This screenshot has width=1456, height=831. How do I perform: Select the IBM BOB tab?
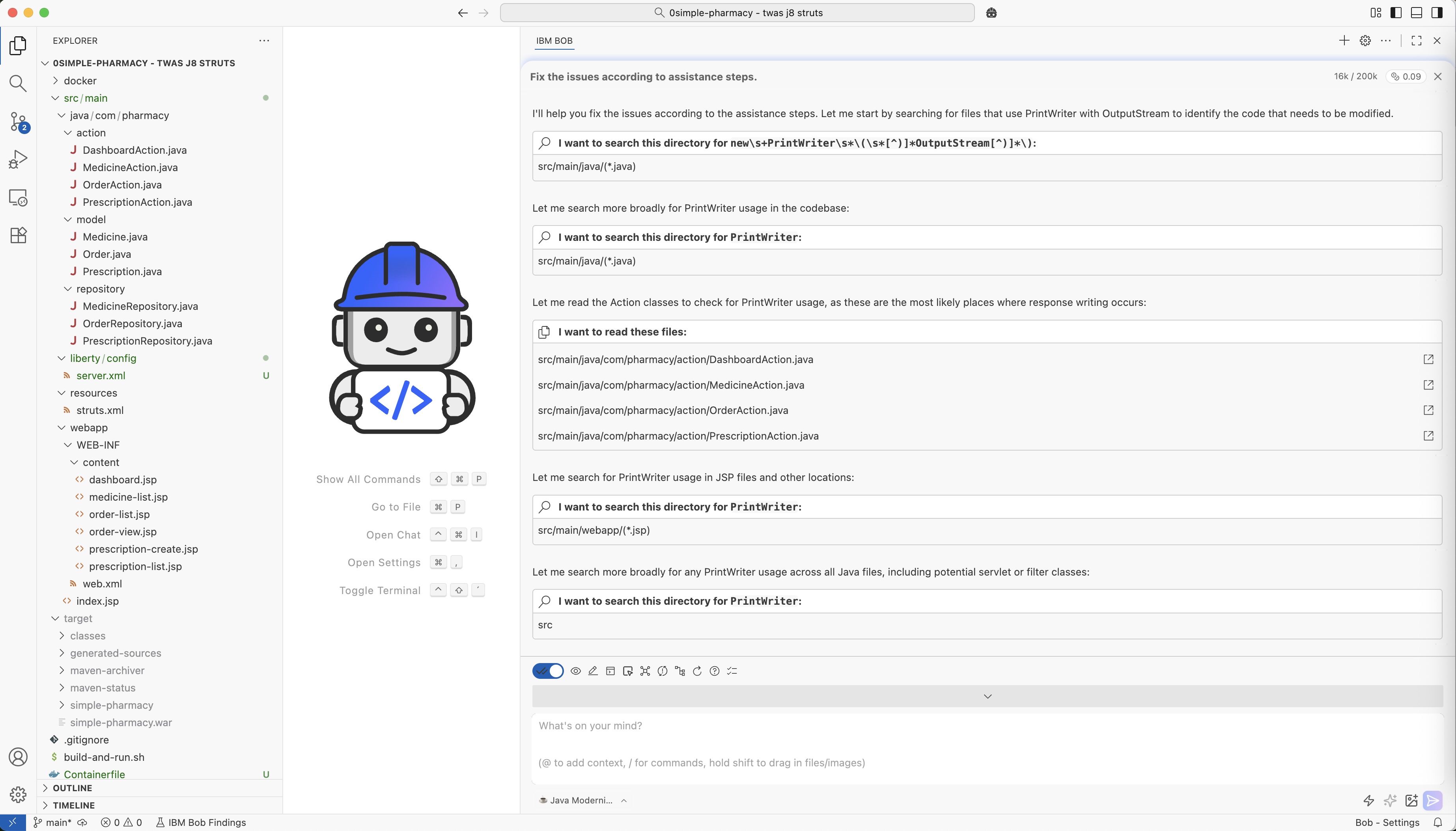(554, 41)
